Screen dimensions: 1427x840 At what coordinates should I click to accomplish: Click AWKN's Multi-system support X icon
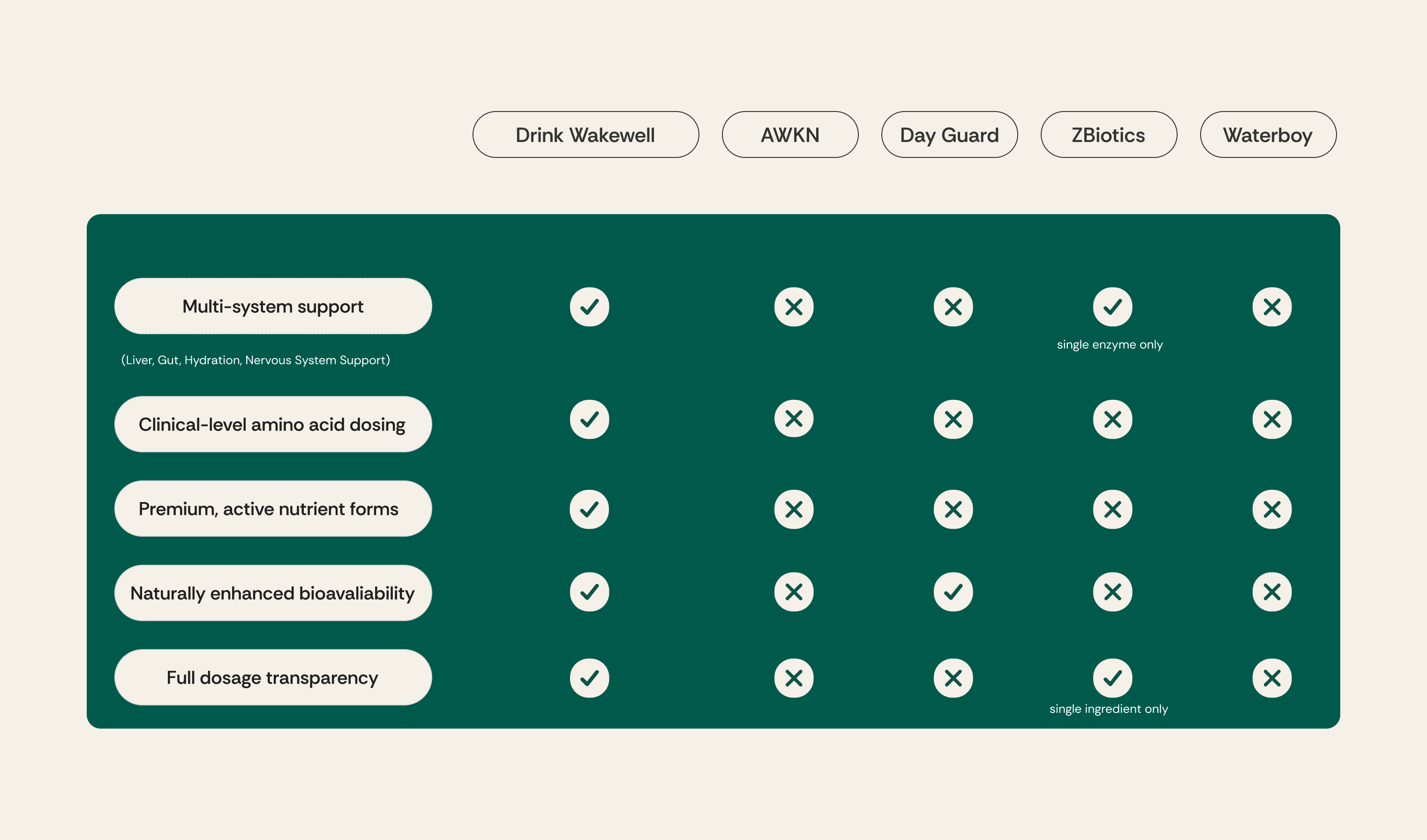793,307
